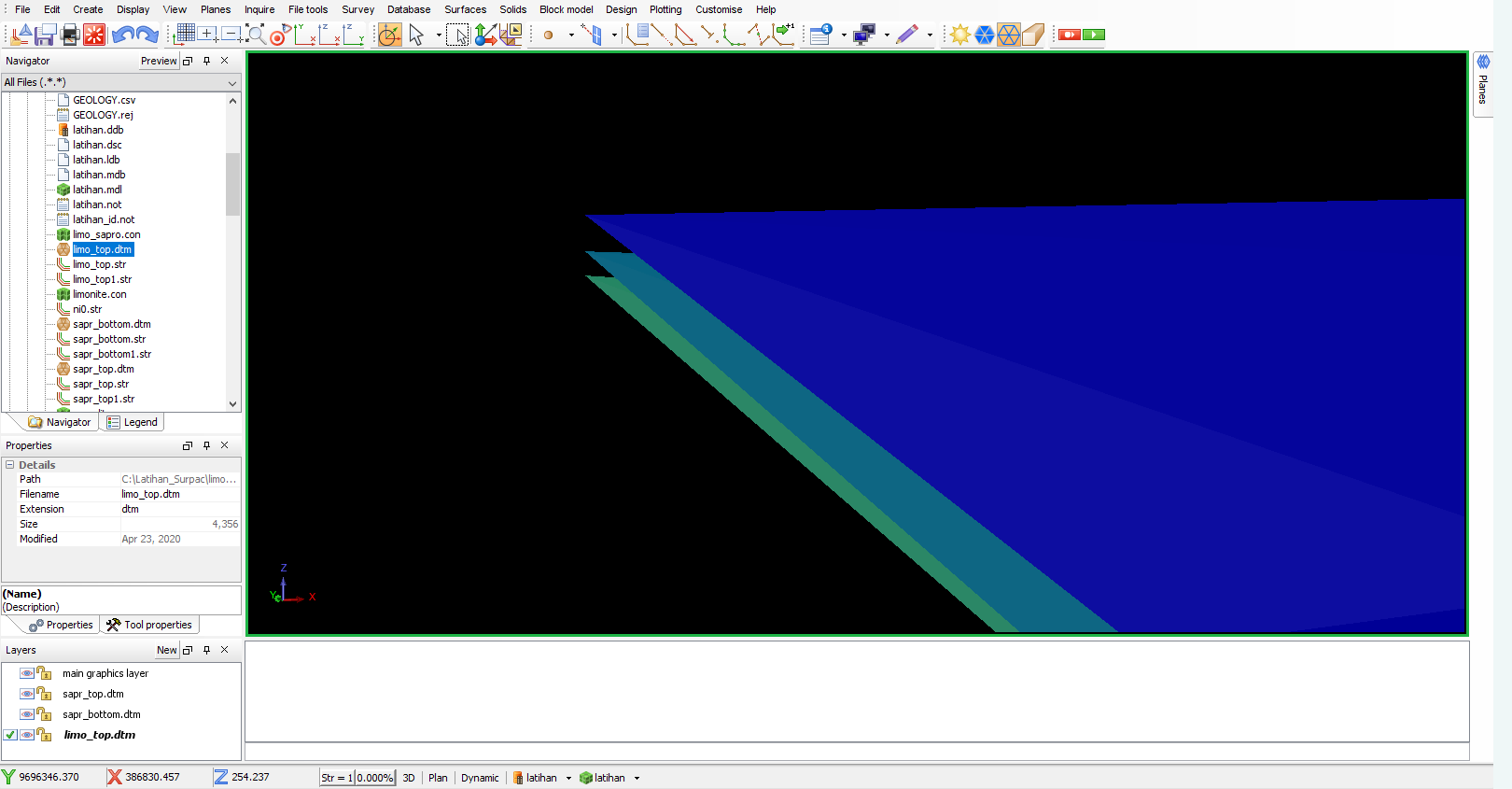1512x789 pixels.
Task: Click the print icon in toolbar
Action: [x=70, y=35]
